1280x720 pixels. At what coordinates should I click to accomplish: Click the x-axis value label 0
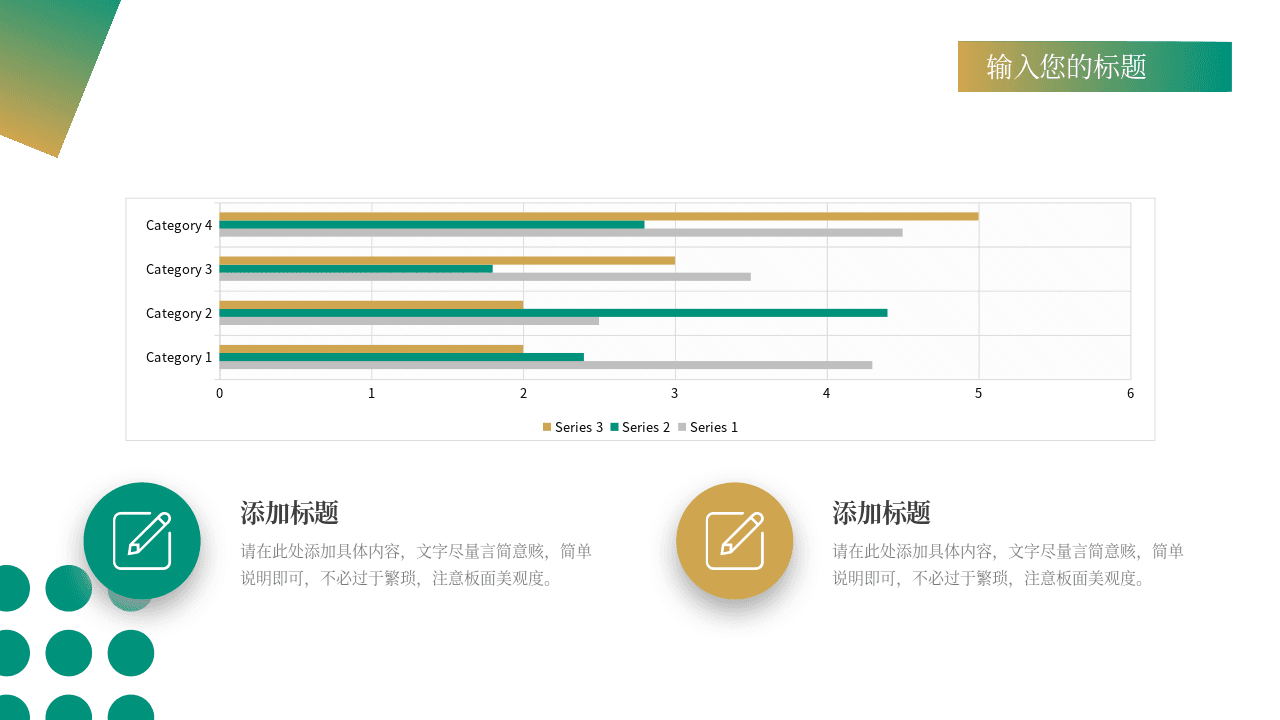(x=220, y=393)
